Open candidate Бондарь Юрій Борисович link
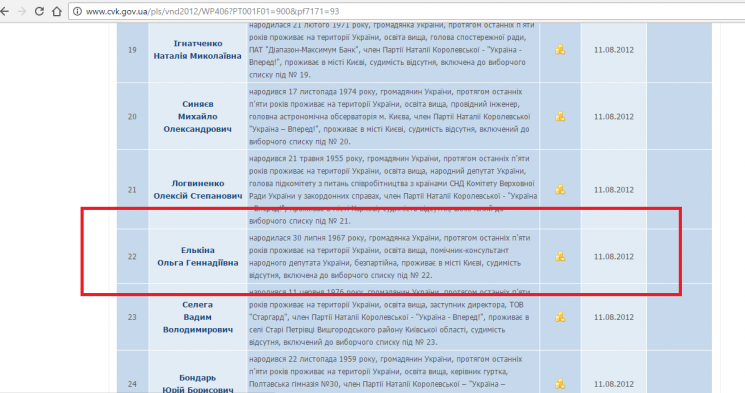 [198, 383]
